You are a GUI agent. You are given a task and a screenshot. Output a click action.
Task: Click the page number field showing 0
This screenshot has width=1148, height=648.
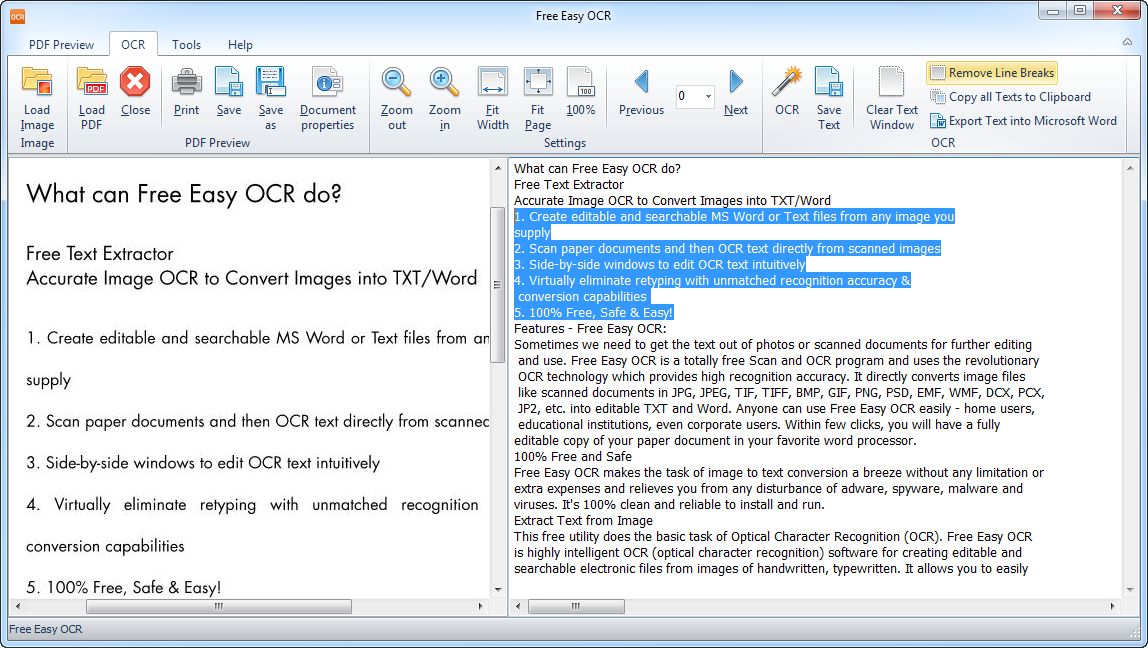[688, 96]
